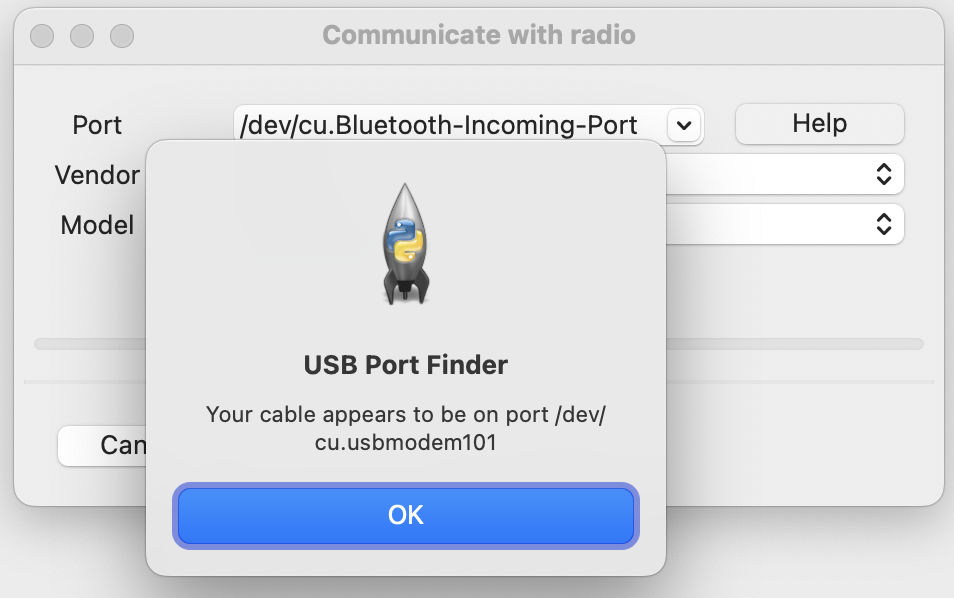The height and width of the screenshot is (598, 954).
Task: Click the "Communicate with radio" title bar
Action: [479, 35]
